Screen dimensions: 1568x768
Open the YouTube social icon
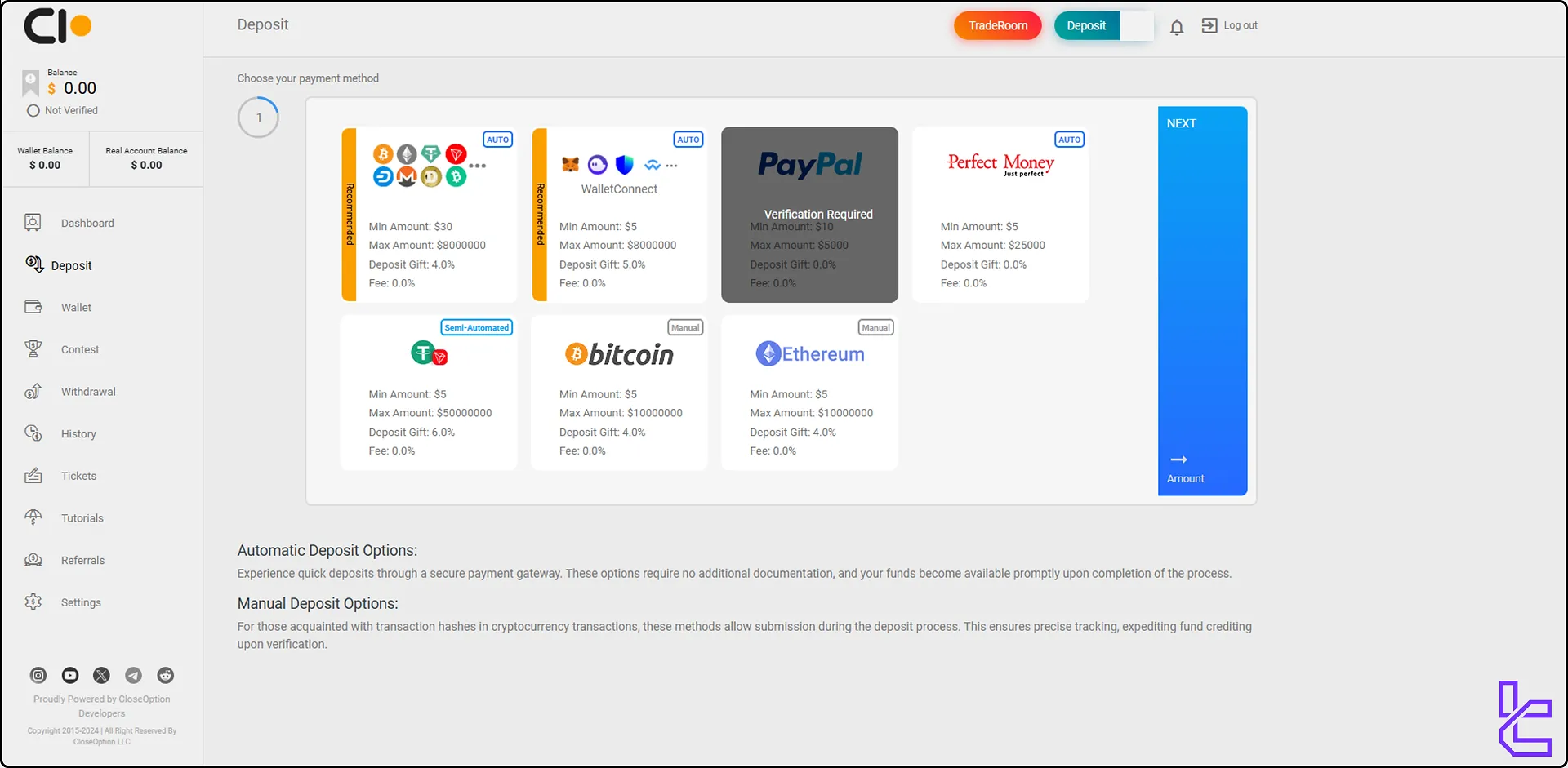coord(70,675)
